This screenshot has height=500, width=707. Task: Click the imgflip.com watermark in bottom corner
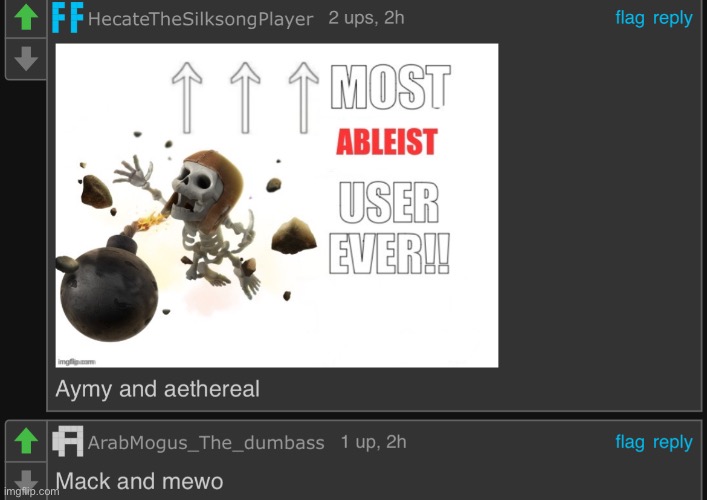point(31,491)
